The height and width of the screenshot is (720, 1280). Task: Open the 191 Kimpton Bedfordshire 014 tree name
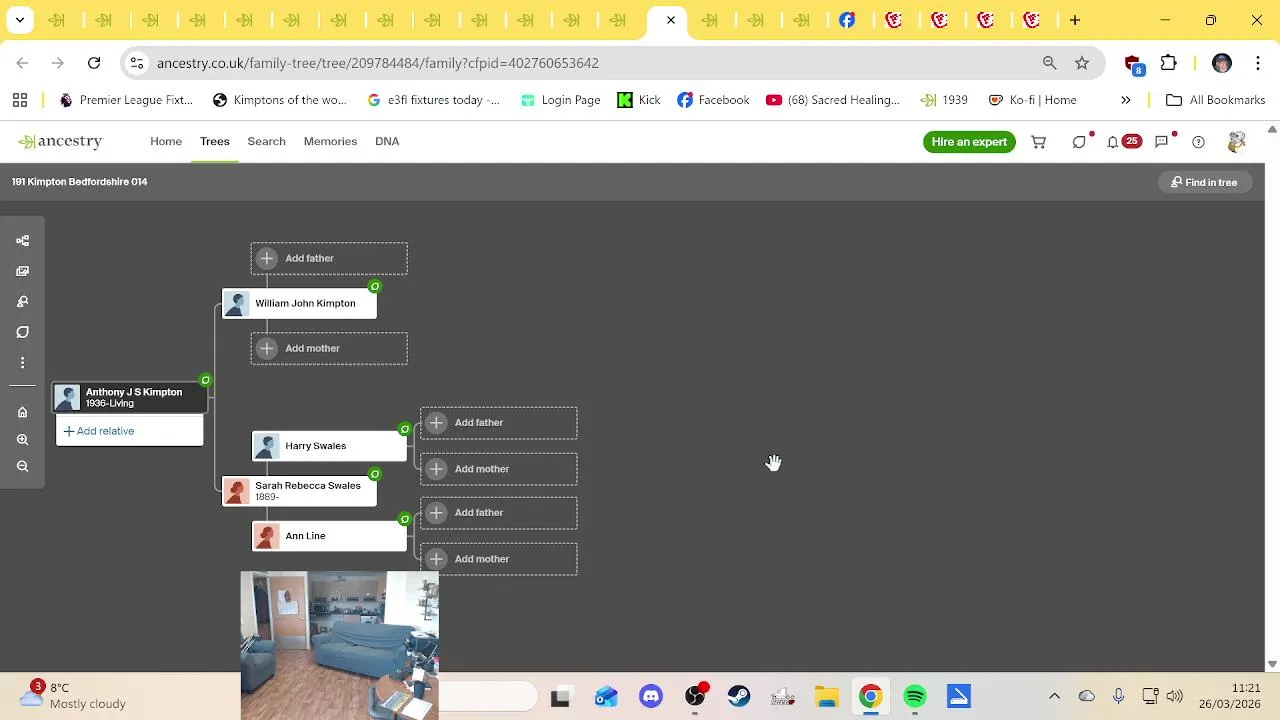click(80, 182)
